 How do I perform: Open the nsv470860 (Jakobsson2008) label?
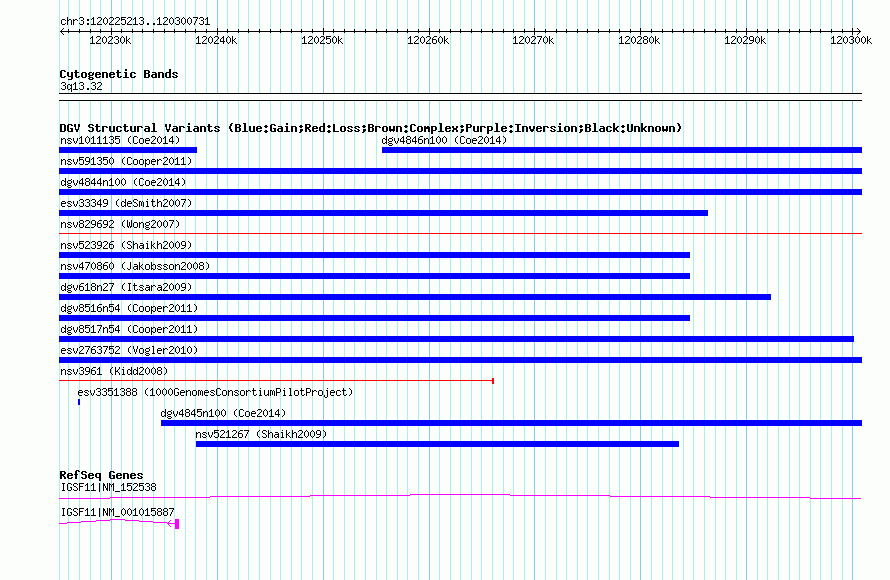pyautogui.click(x=135, y=266)
